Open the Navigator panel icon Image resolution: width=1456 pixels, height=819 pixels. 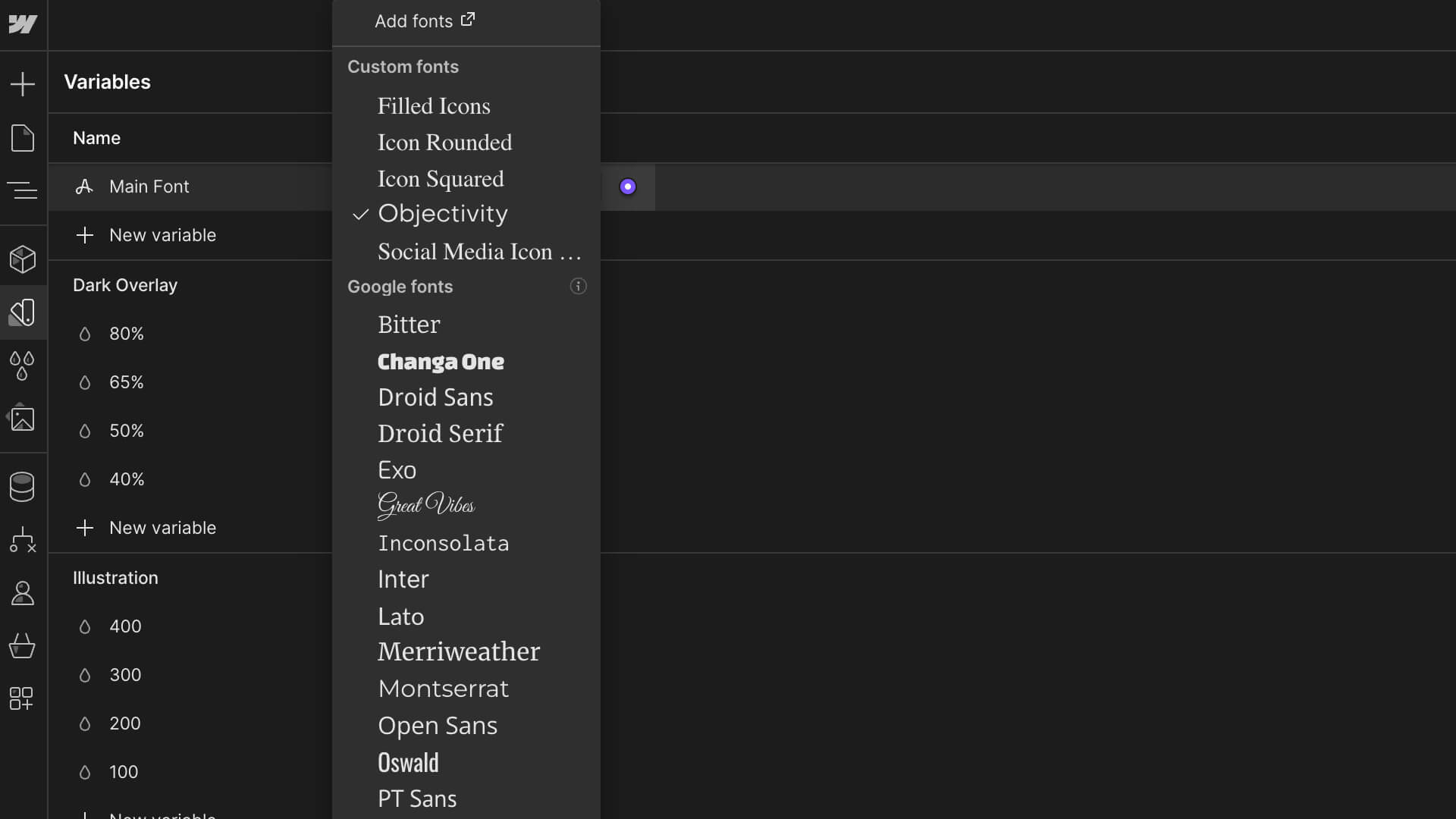pyautogui.click(x=23, y=190)
